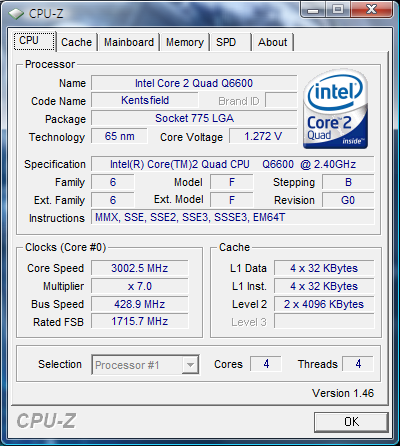The width and height of the screenshot is (400, 446).
Task: Click the Ext. Family value 6
Action: click(x=113, y=200)
